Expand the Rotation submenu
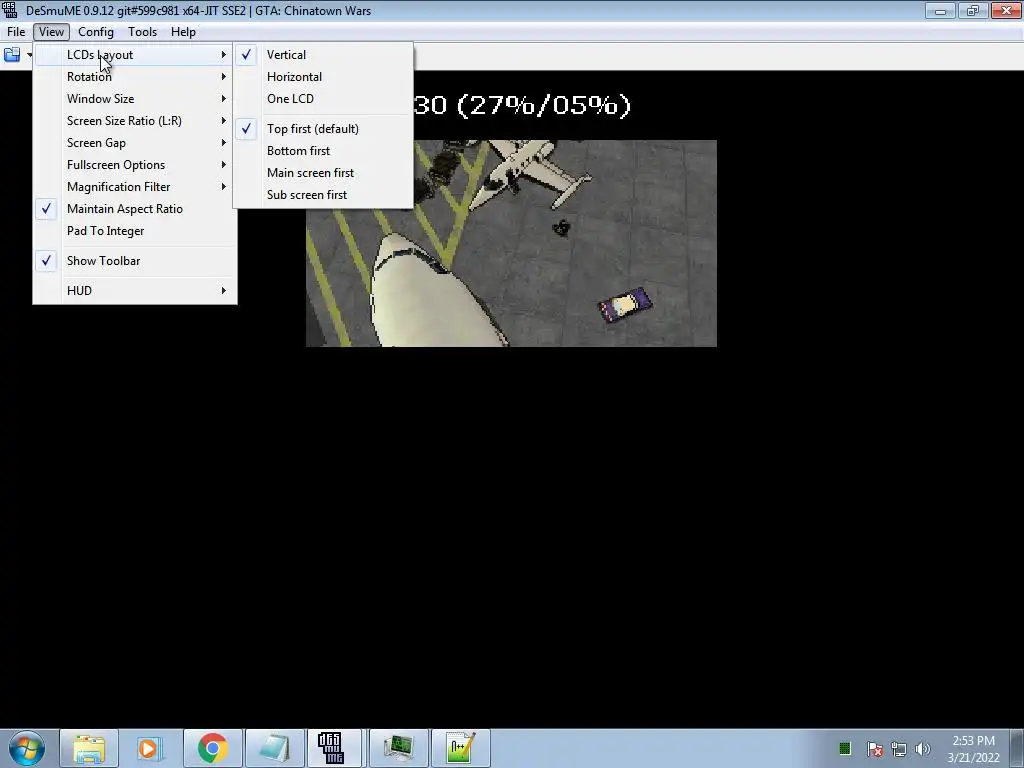1024x768 pixels. point(135,77)
